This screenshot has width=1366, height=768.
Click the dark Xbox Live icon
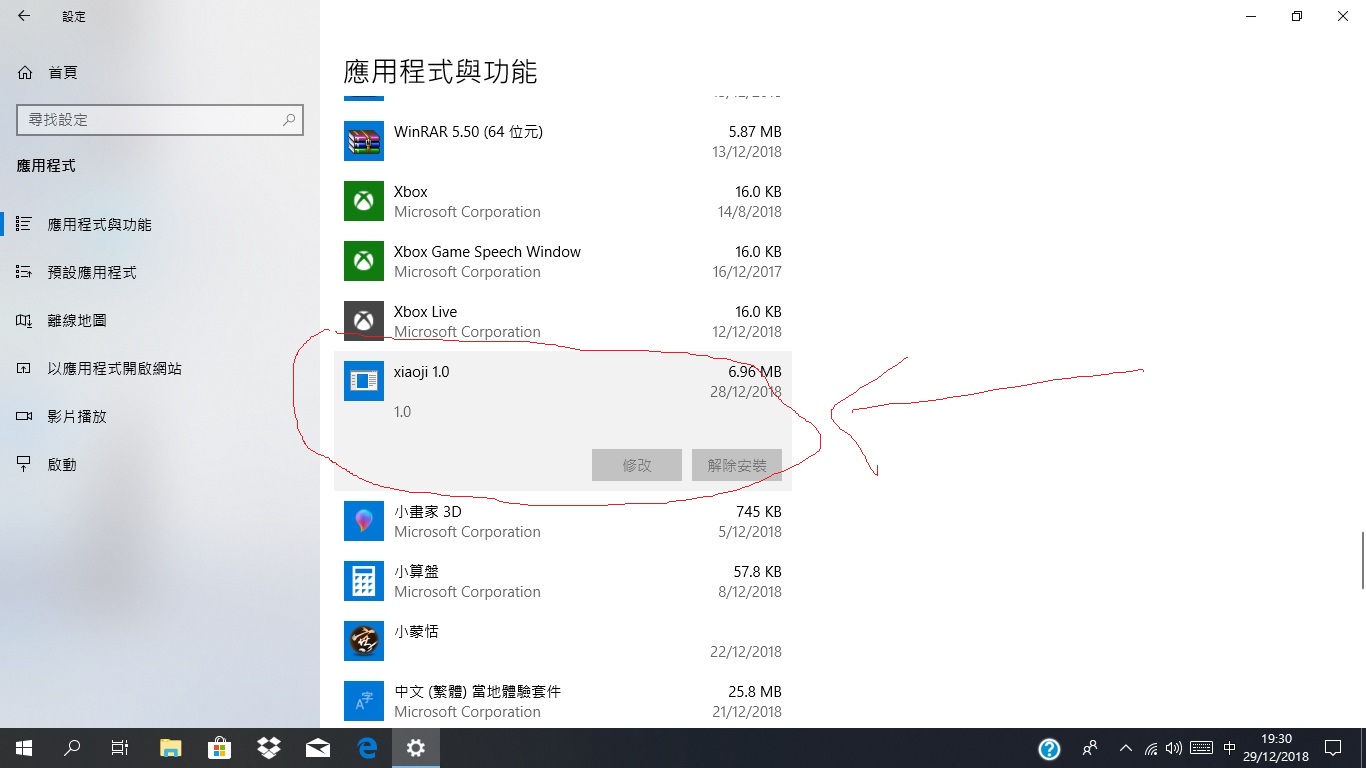[364, 321]
